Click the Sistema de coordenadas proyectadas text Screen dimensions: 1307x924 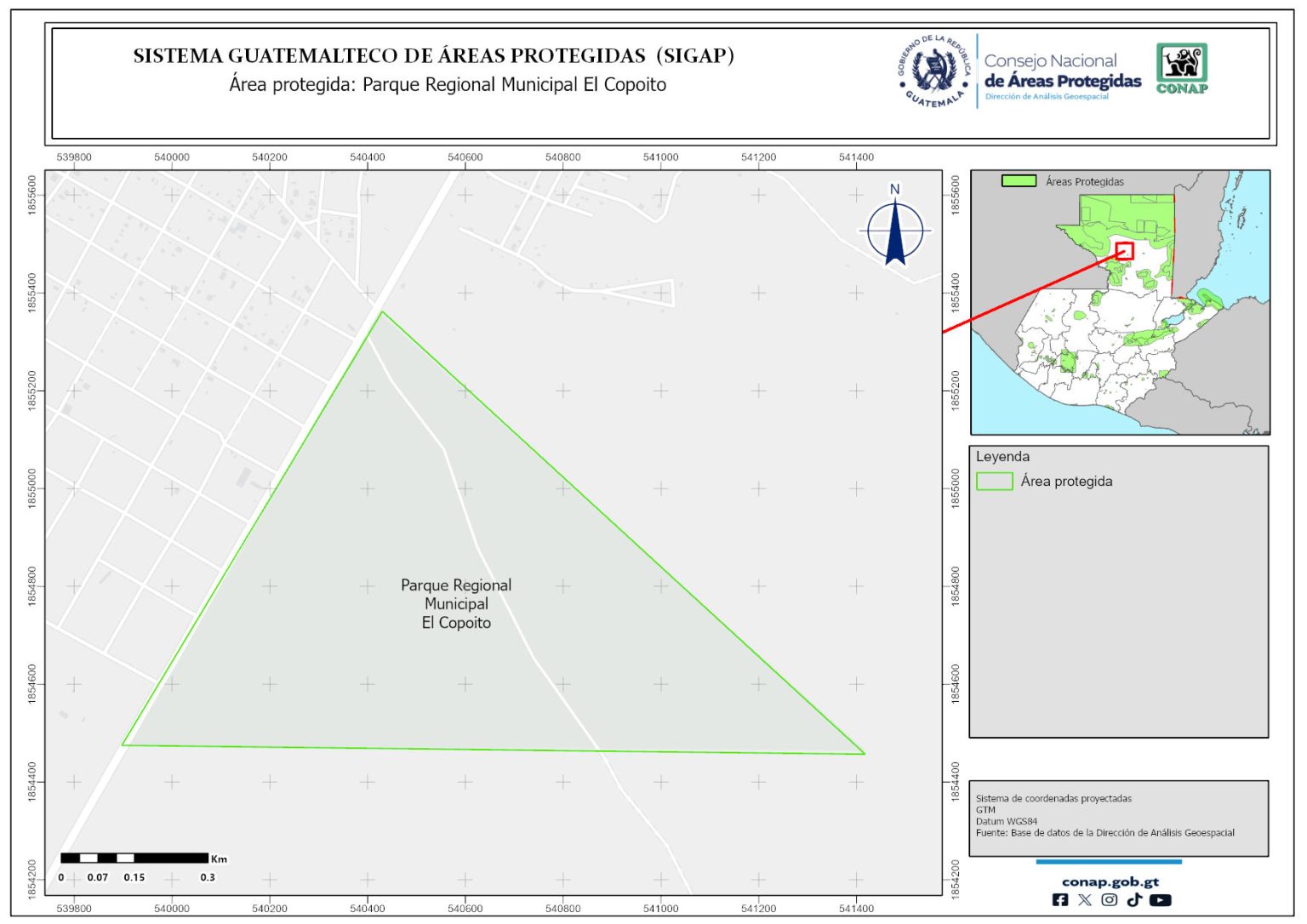point(1053,798)
